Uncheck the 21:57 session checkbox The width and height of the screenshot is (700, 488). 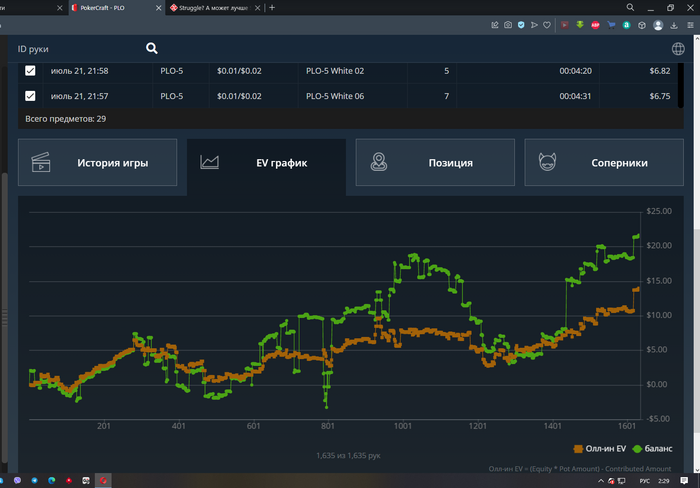pyautogui.click(x=30, y=96)
